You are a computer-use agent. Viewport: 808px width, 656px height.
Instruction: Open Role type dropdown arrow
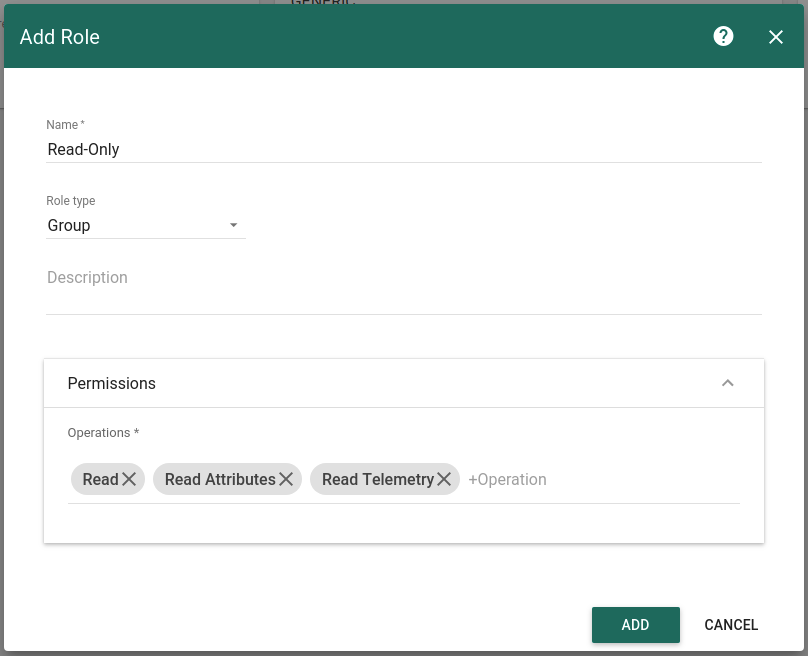click(x=234, y=225)
